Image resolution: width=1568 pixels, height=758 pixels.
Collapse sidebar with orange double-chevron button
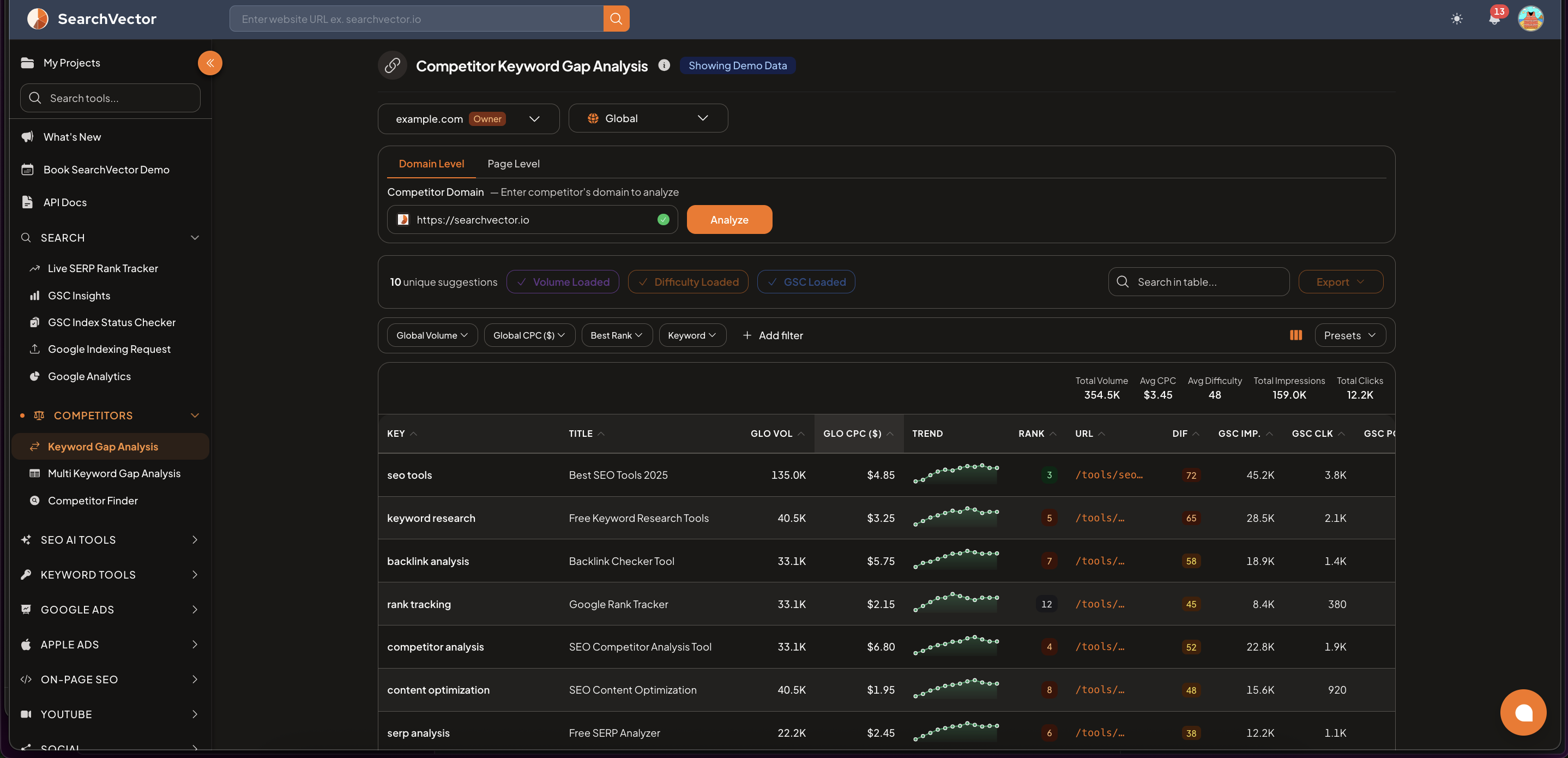click(210, 63)
